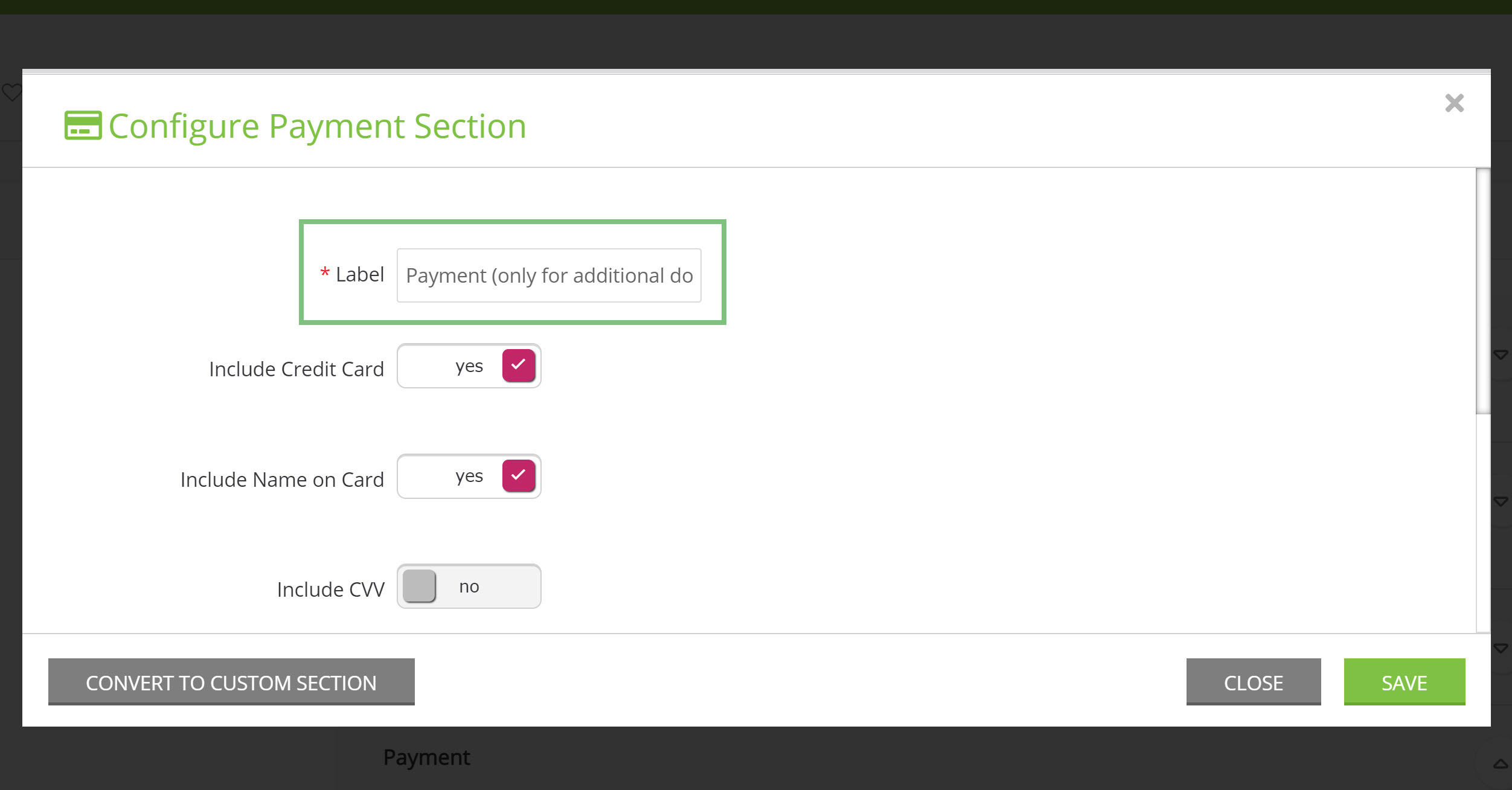1512x790 pixels.
Task: Expand the lowest down-chevron behind the dialog
Action: point(1500,648)
